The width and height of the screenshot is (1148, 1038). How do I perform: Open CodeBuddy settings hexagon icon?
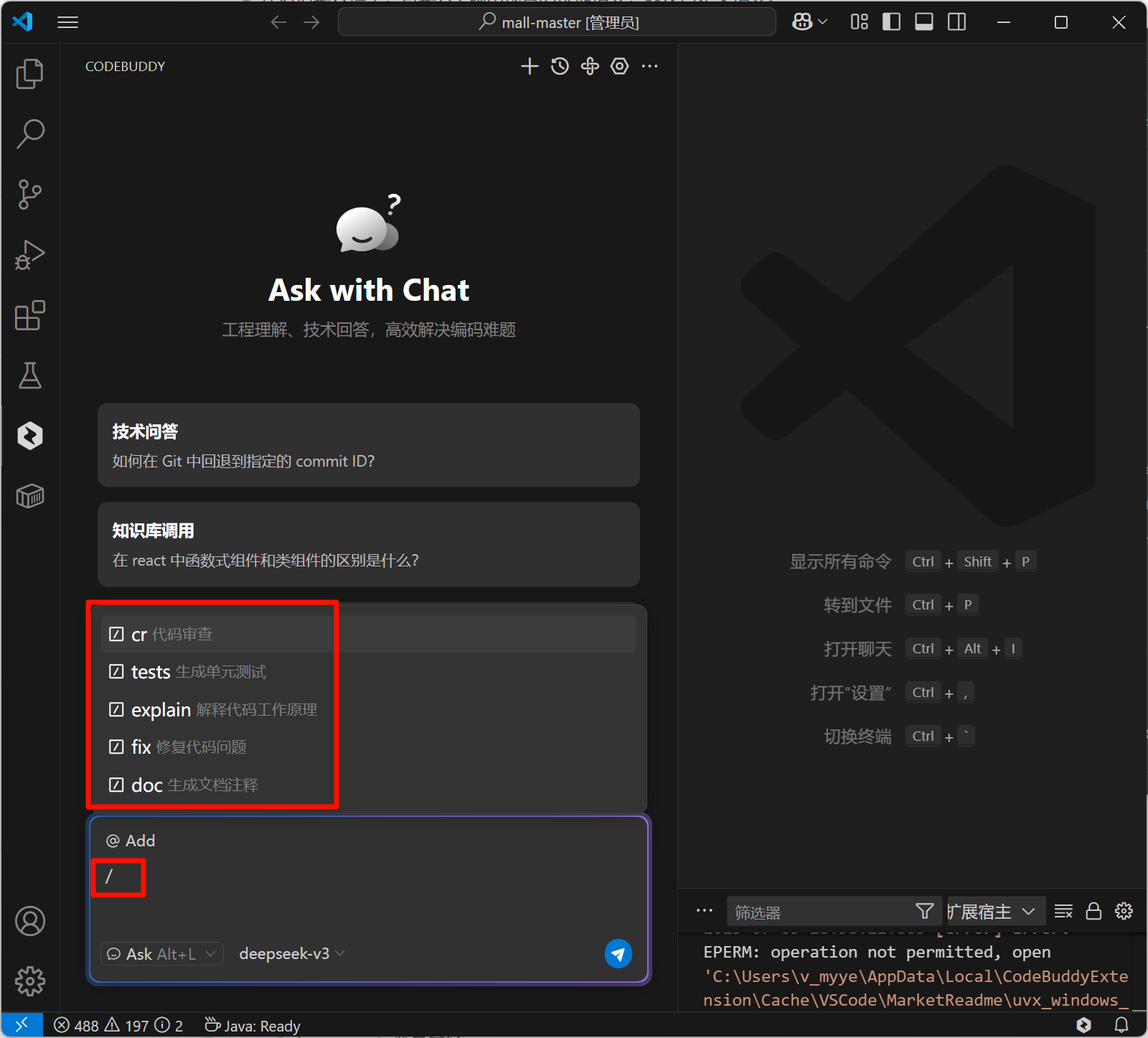pyautogui.click(x=620, y=66)
